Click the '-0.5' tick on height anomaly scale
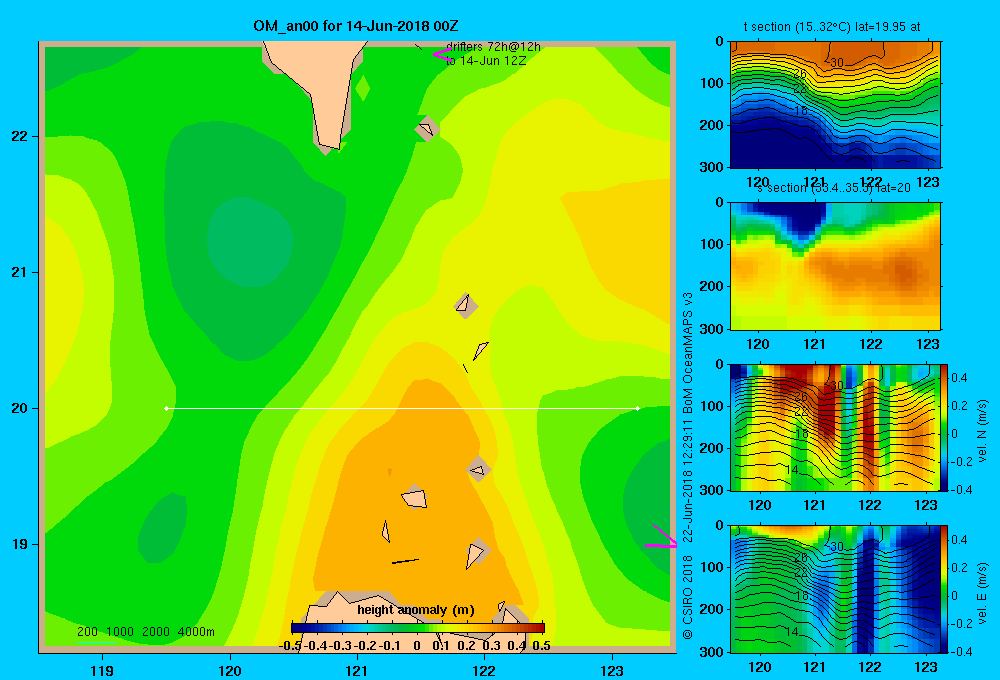Image resolution: width=1000 pixels, height=680 pixels. 290,646
